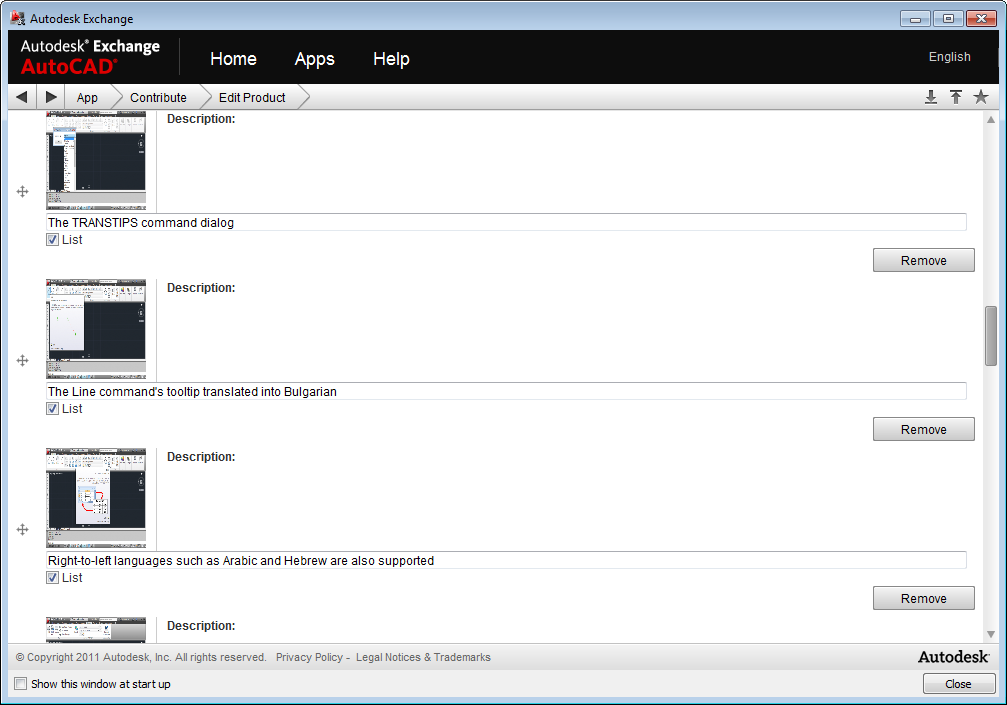Image resolution: width=1007 pixels, height=705 pixels.
Task: Open the Apps menu
Action: click(314, 59)
